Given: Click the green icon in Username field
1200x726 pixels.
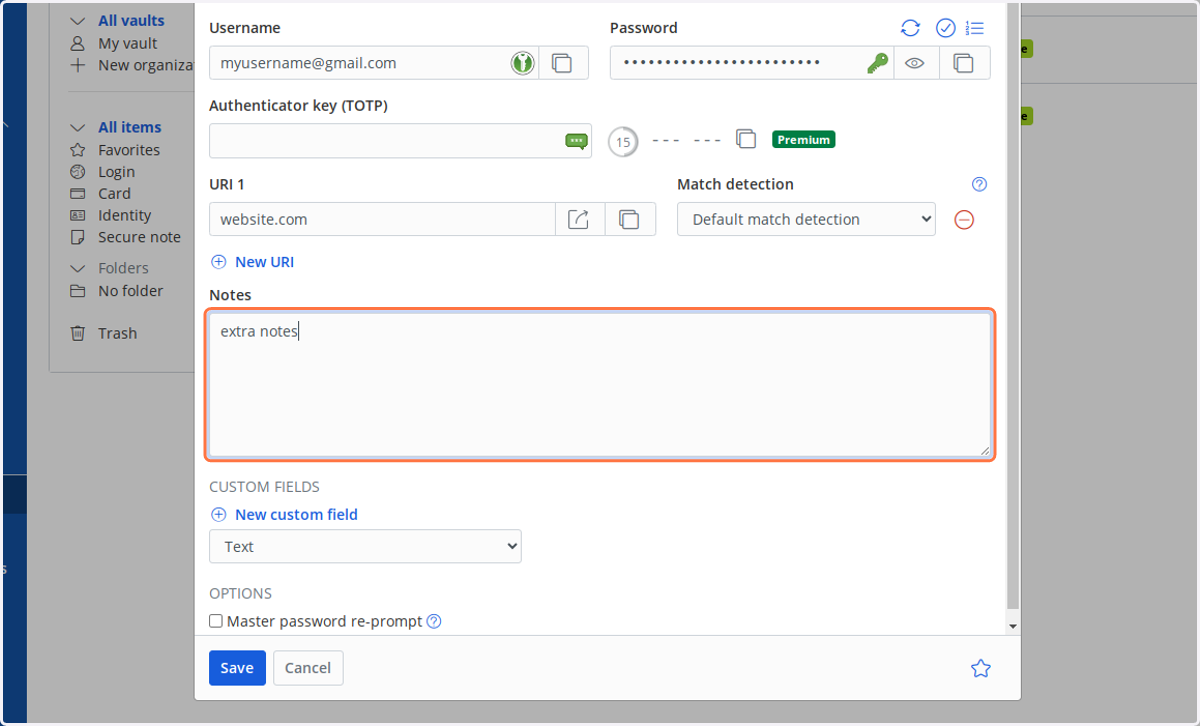Looking at the screenshot, I should [x=522, y=63].
